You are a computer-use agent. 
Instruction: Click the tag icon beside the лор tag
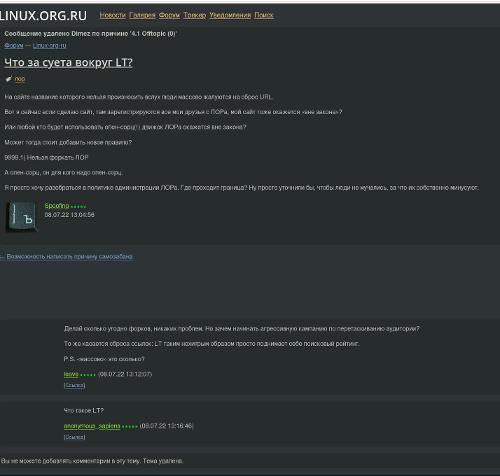pyautogui.click(x=9, y=79)
